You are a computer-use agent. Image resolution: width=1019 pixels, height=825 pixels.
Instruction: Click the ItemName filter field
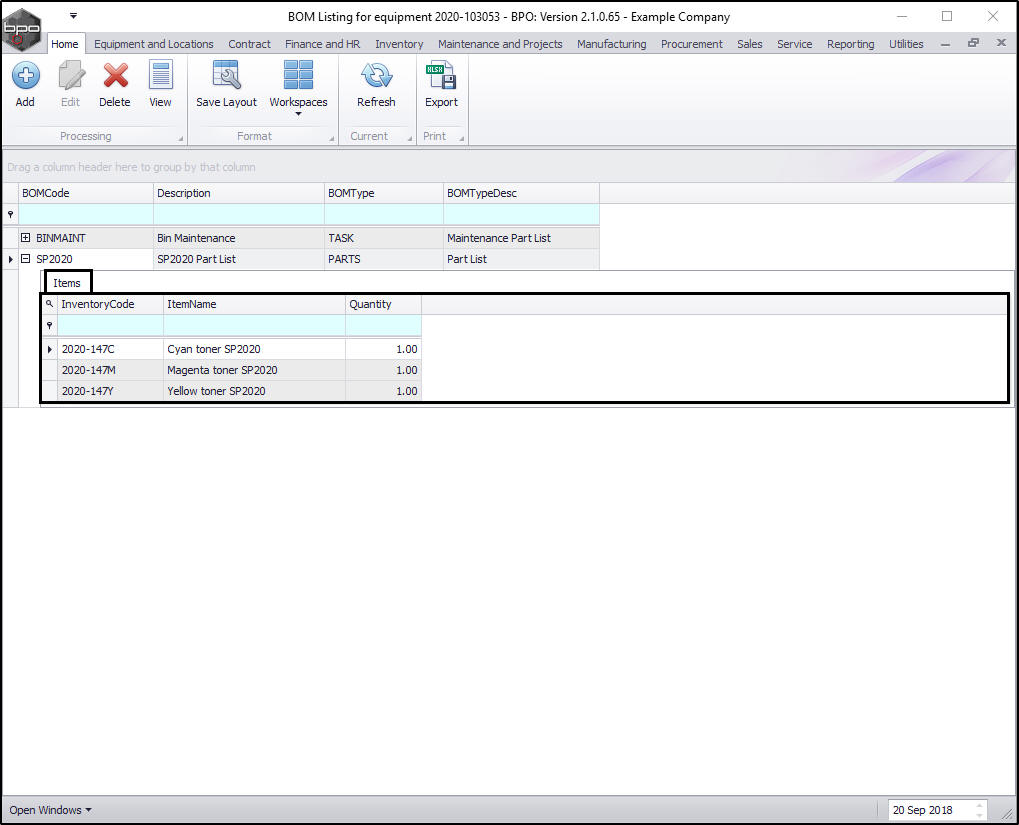pos(254,325)
